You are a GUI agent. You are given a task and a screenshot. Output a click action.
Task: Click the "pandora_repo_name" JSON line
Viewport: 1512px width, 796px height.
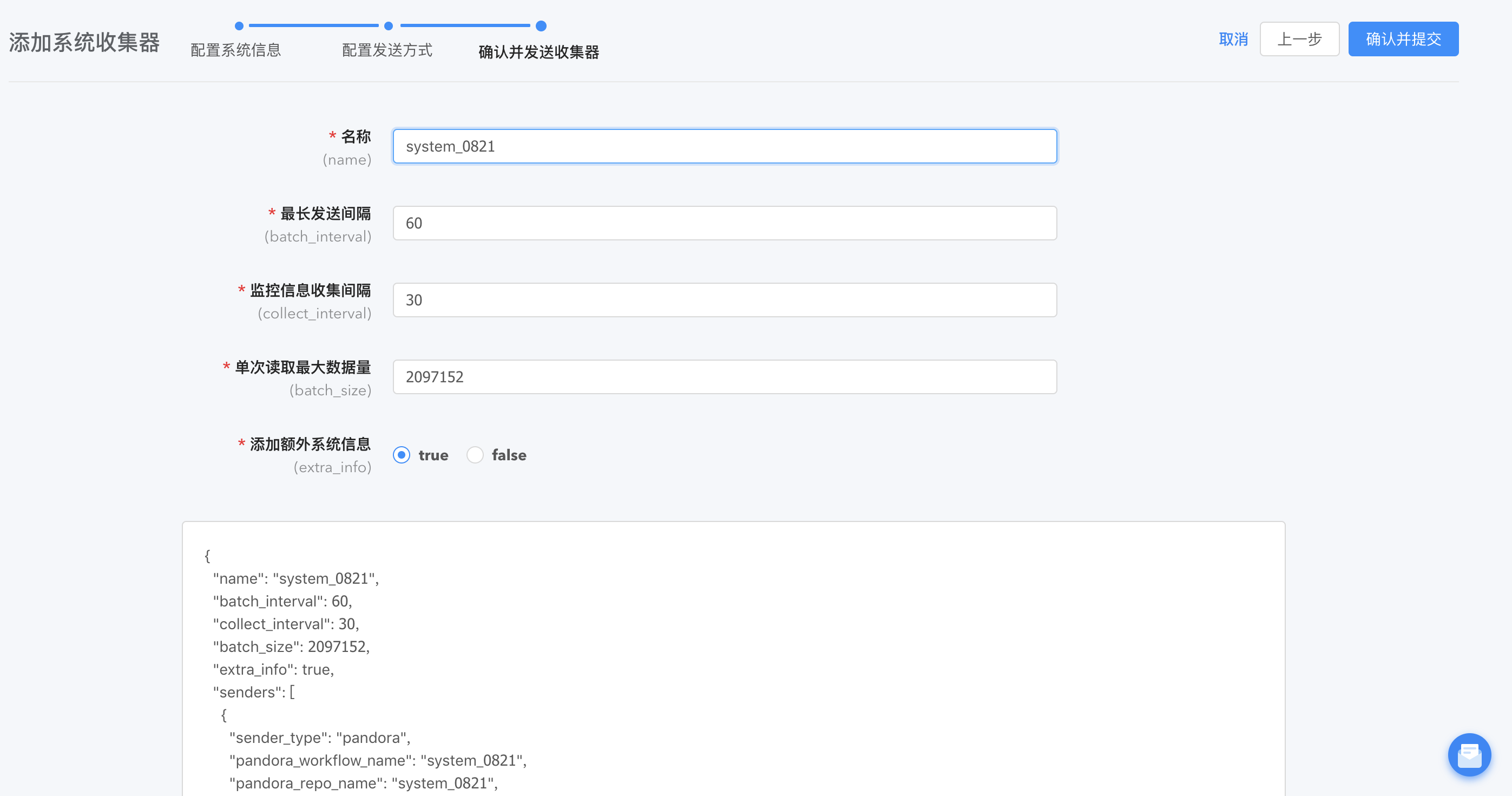(x=363, y=783)
